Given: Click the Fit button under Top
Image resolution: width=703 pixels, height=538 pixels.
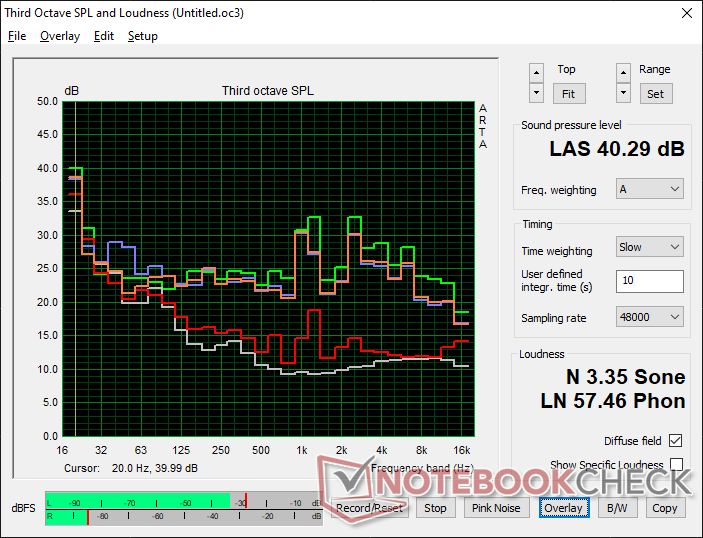Looking at the screenshot, I should [x=567, y=93].
